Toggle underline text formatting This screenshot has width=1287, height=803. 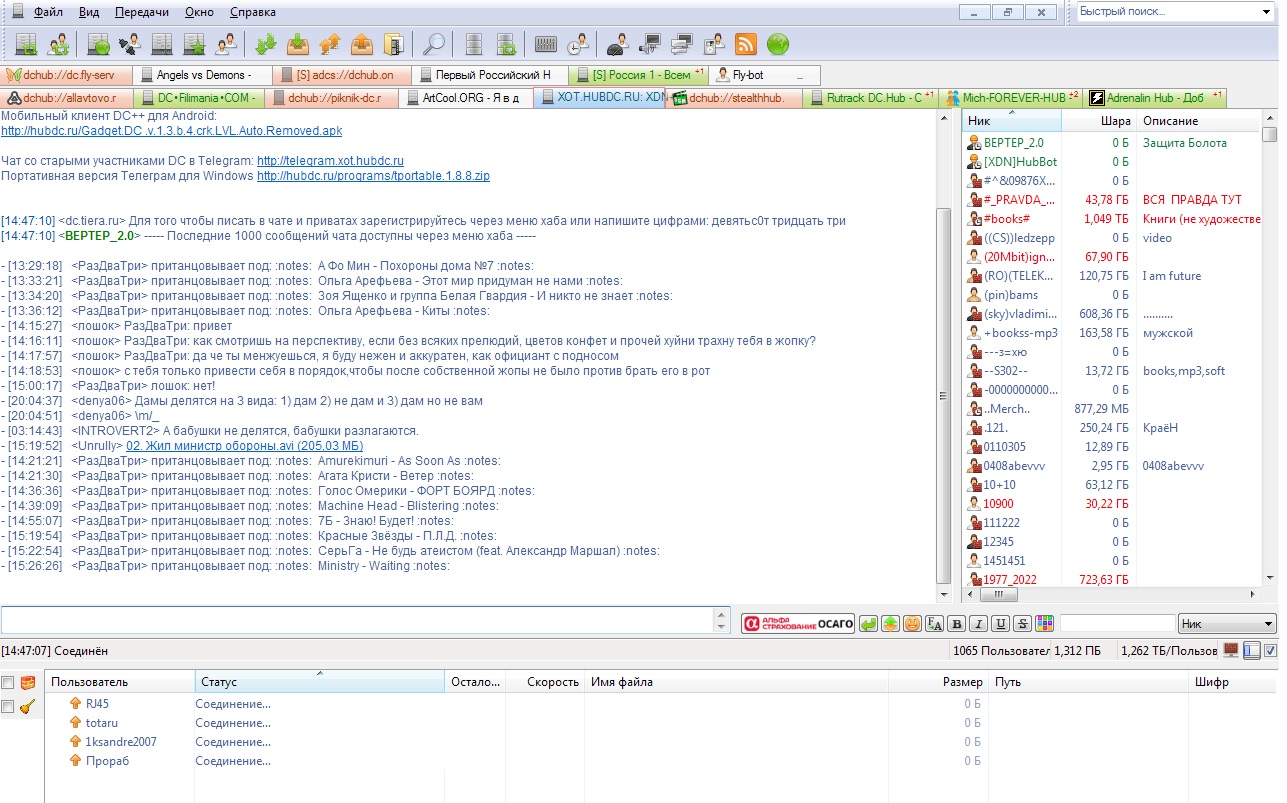pos(1001,624)
